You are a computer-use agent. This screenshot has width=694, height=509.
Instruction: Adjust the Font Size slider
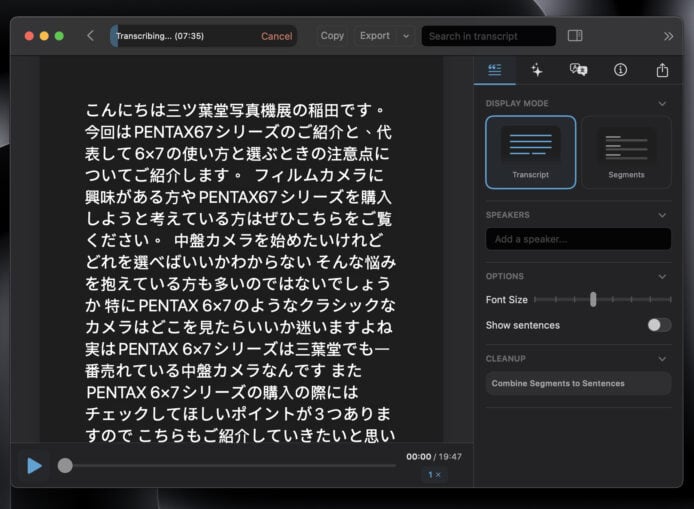593,299
